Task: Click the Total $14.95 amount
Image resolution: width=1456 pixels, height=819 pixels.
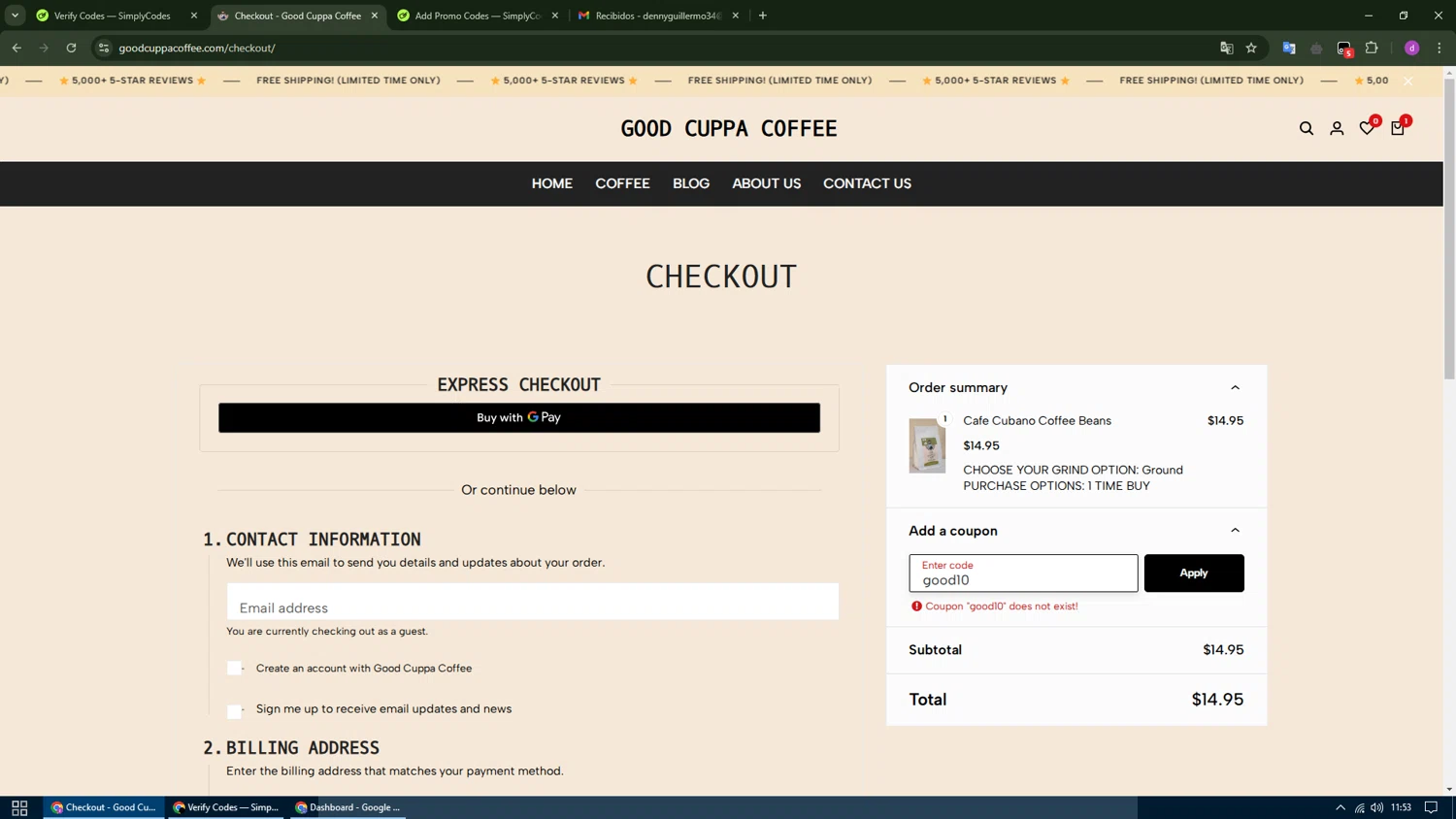Action: coord(1217,700)
